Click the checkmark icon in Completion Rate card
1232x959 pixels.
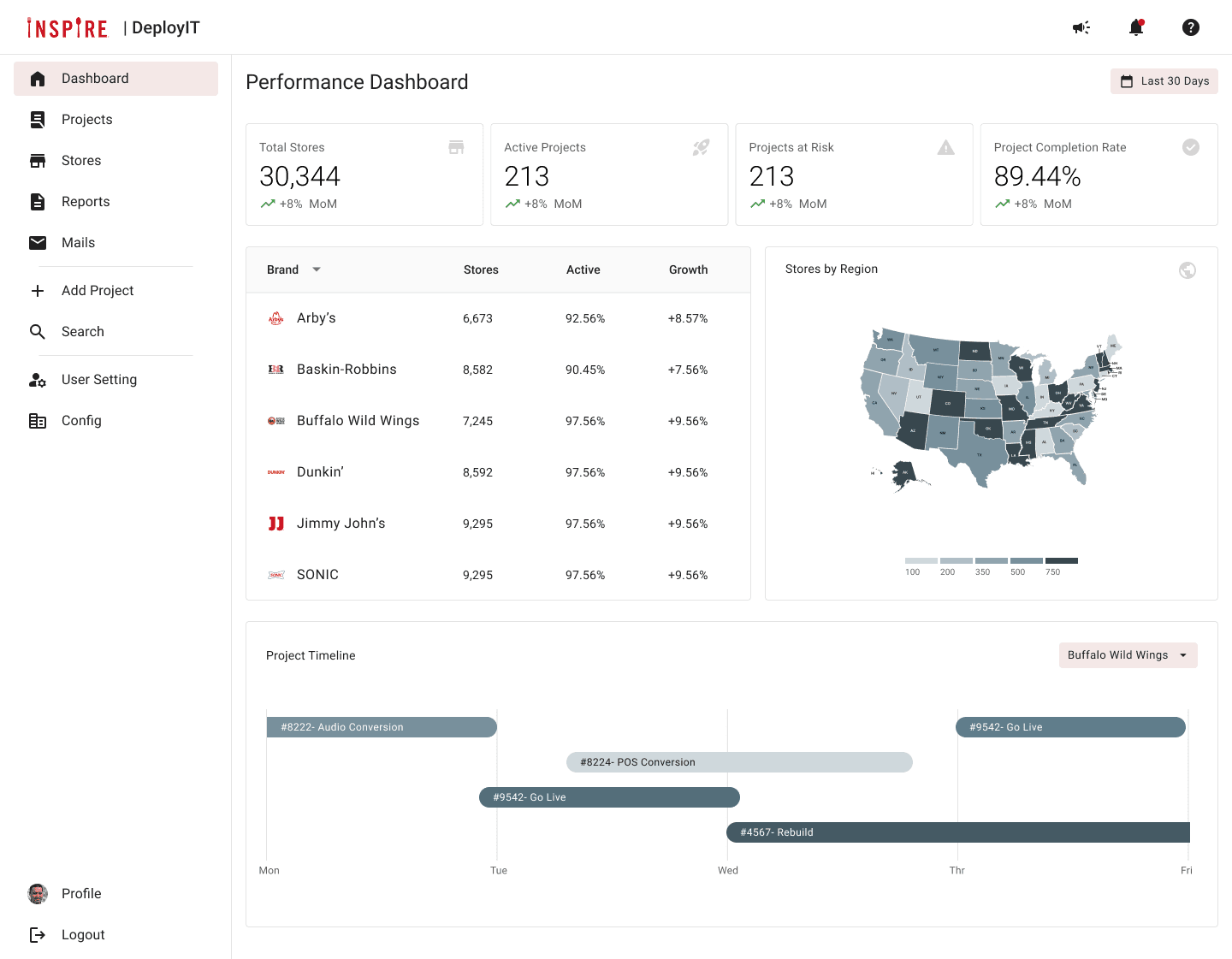1191,147
